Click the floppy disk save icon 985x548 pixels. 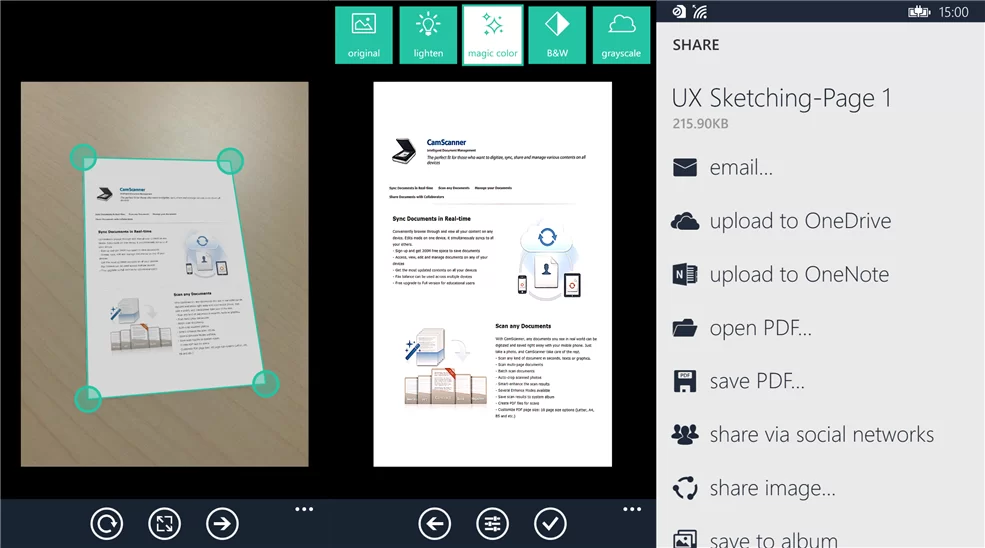tap(685, 381)
